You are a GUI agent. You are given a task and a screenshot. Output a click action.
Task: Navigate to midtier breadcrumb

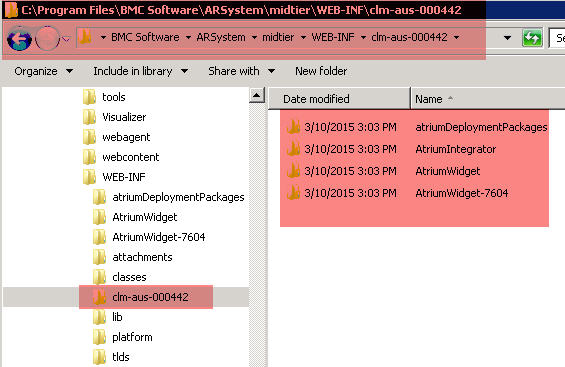point(278,37)
